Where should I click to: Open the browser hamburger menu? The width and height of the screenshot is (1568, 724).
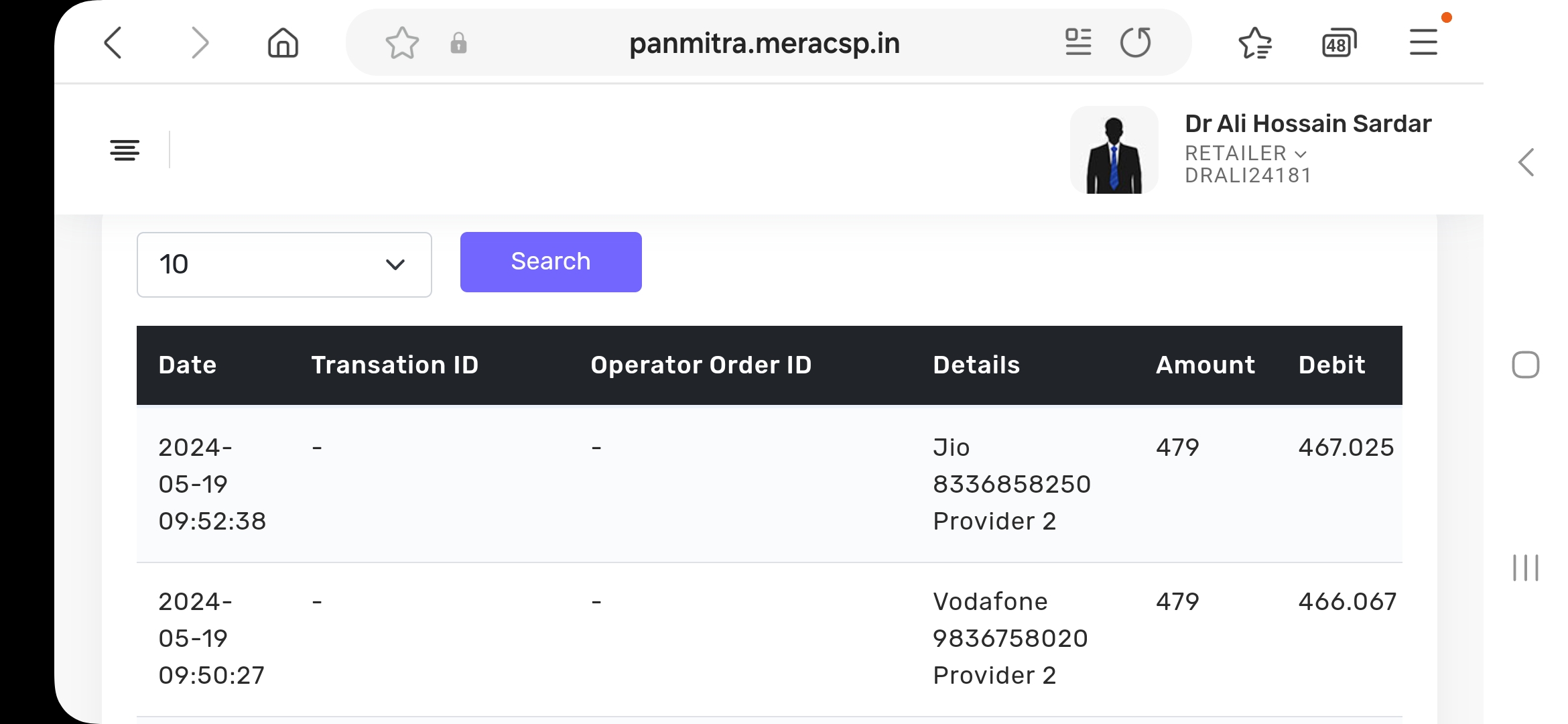1423,42
